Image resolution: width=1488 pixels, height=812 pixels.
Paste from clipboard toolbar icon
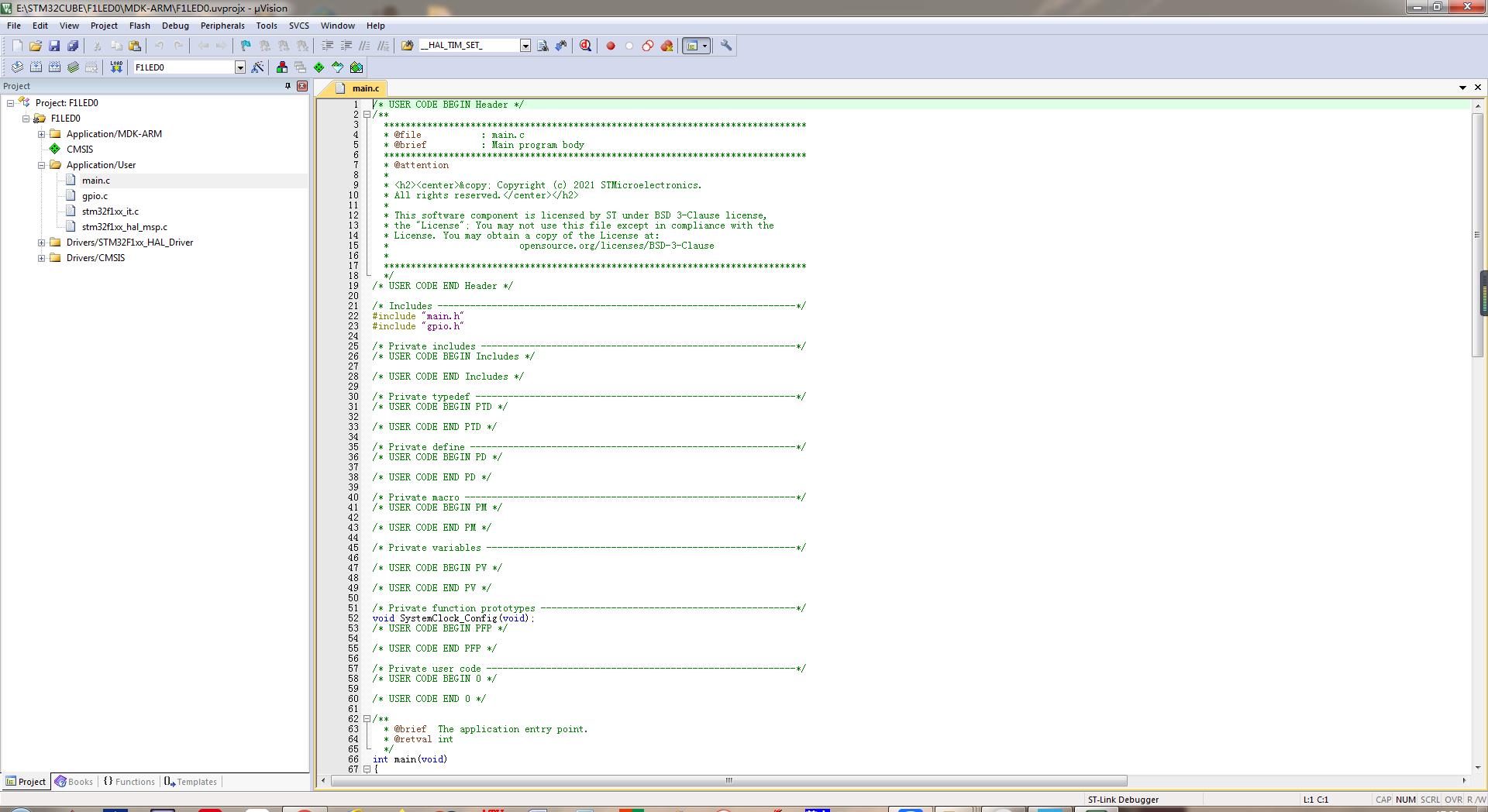[x=135, y=46]
